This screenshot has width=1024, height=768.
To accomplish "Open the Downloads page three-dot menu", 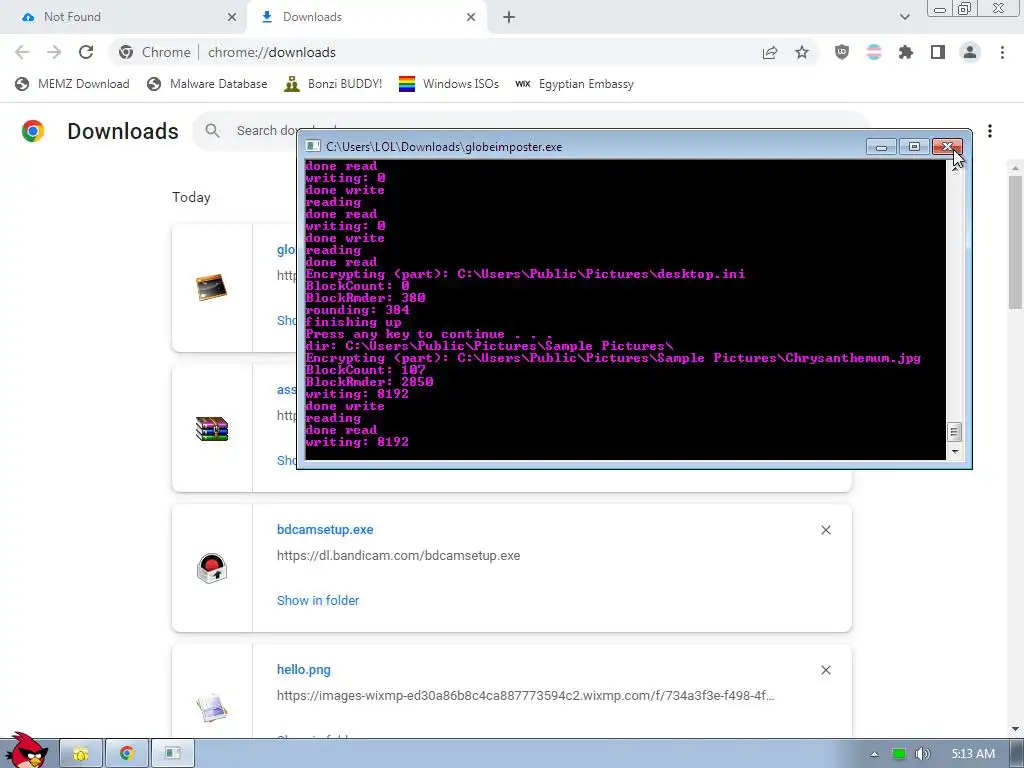I will pyautogui.click(x=990, y=131).
